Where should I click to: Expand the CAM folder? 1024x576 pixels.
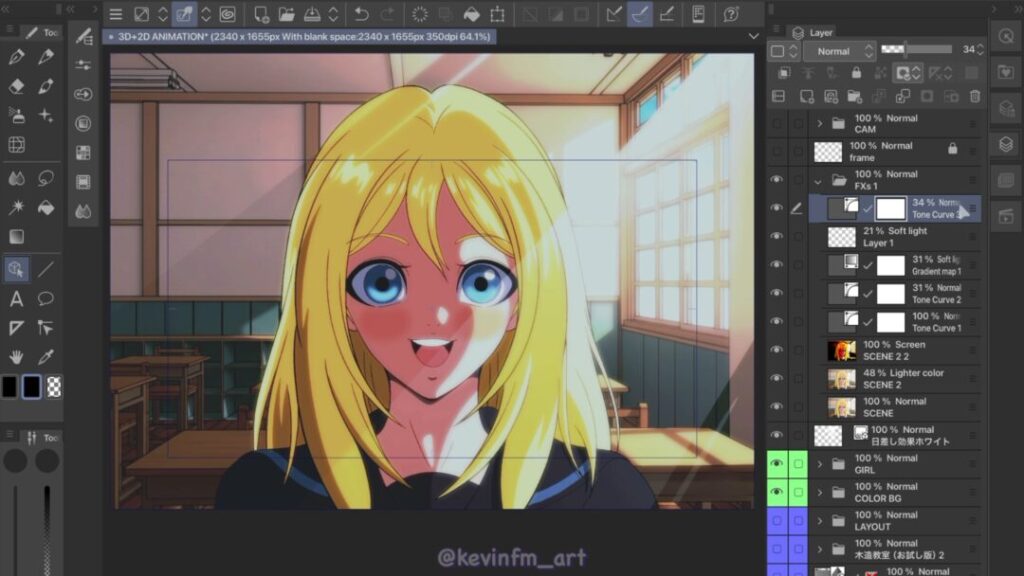tap(820, 123)
